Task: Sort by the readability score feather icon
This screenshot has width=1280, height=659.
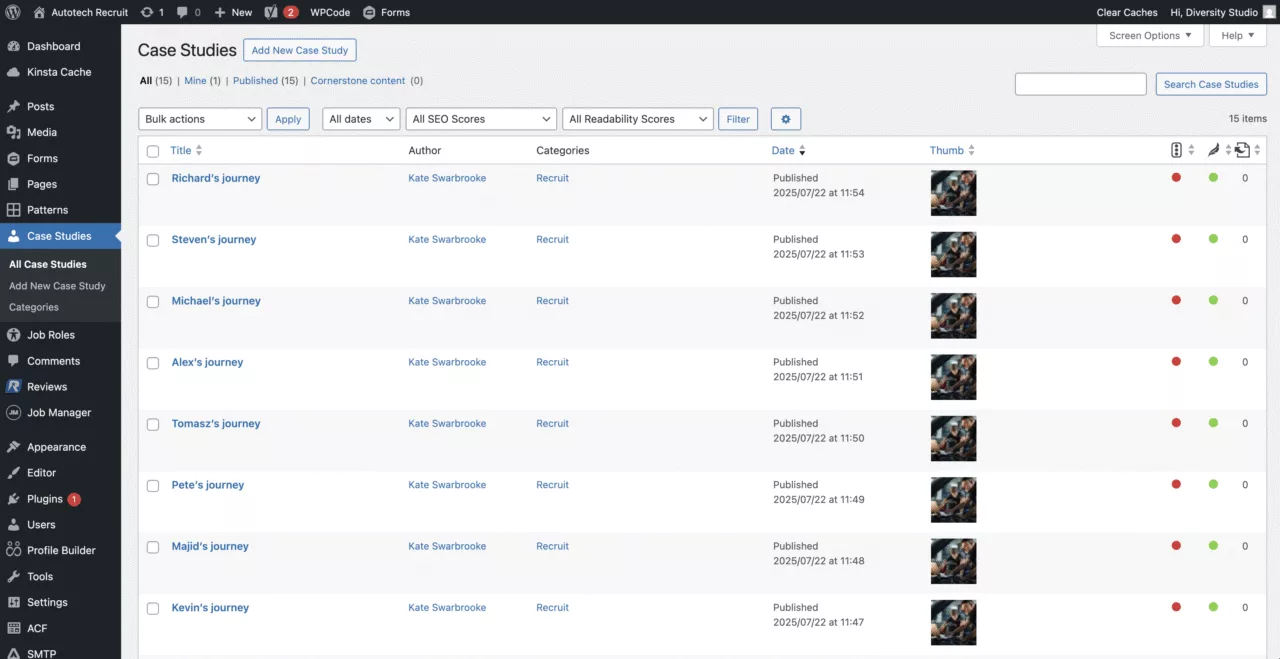Action: [x=1213, y=150]
